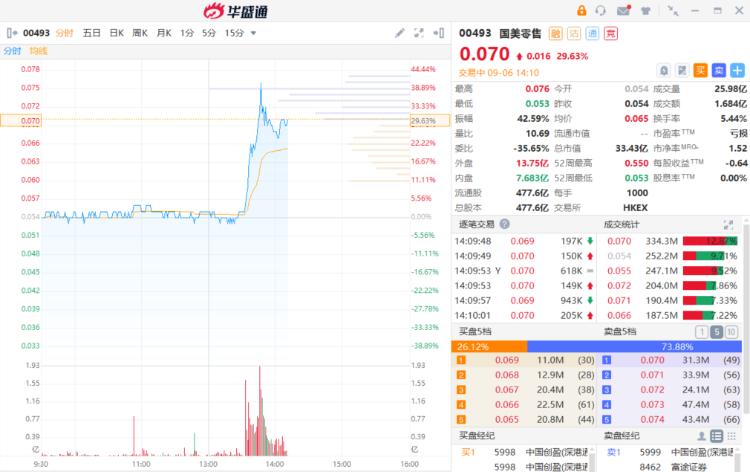This screenshot has height=472, width=750.
Task: Click the 14:09:48 trade row
Action: click(x=524, y=241)
